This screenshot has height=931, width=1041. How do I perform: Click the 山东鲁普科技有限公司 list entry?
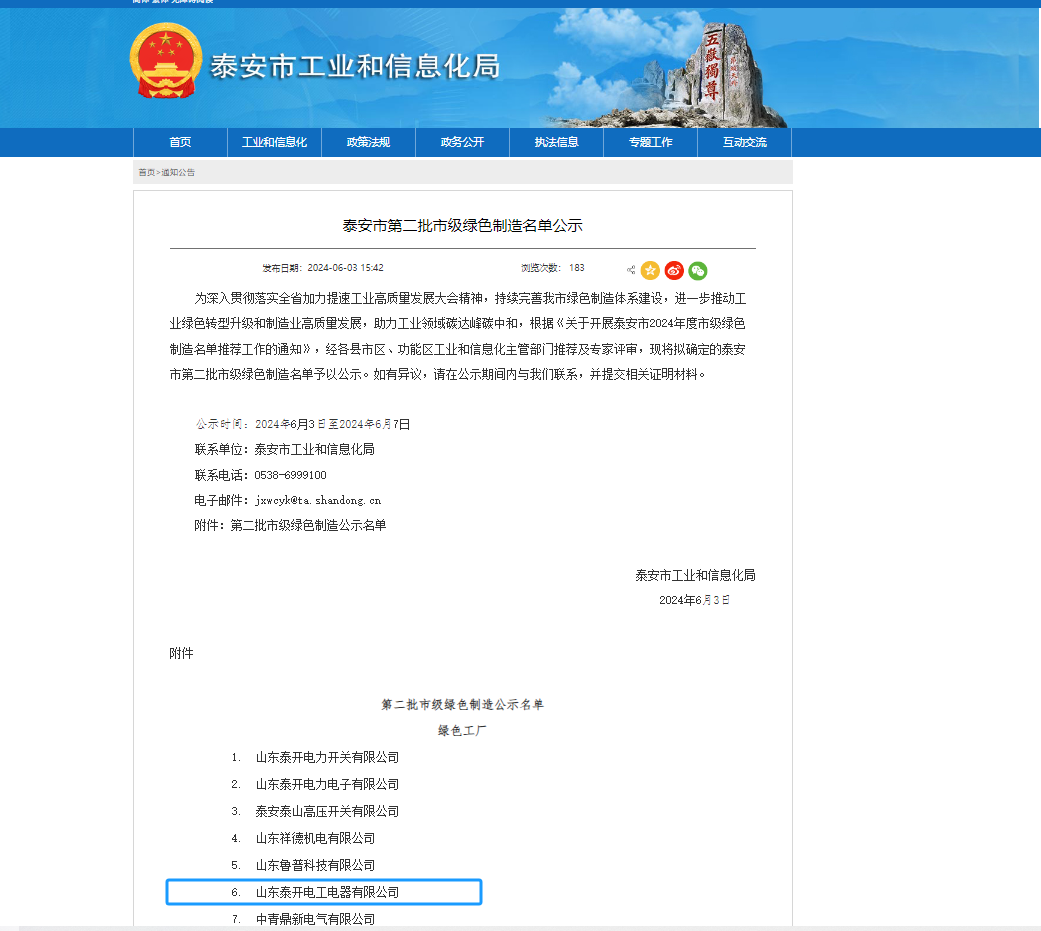click(316, 865)
